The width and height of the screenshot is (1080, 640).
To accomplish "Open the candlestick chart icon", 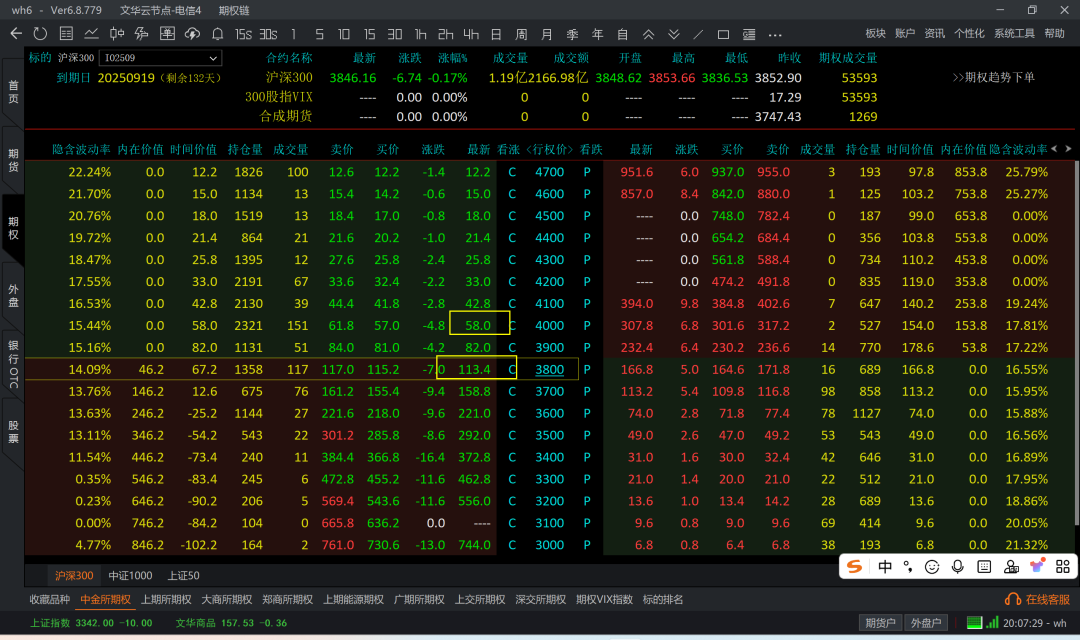I will point(116,34).
